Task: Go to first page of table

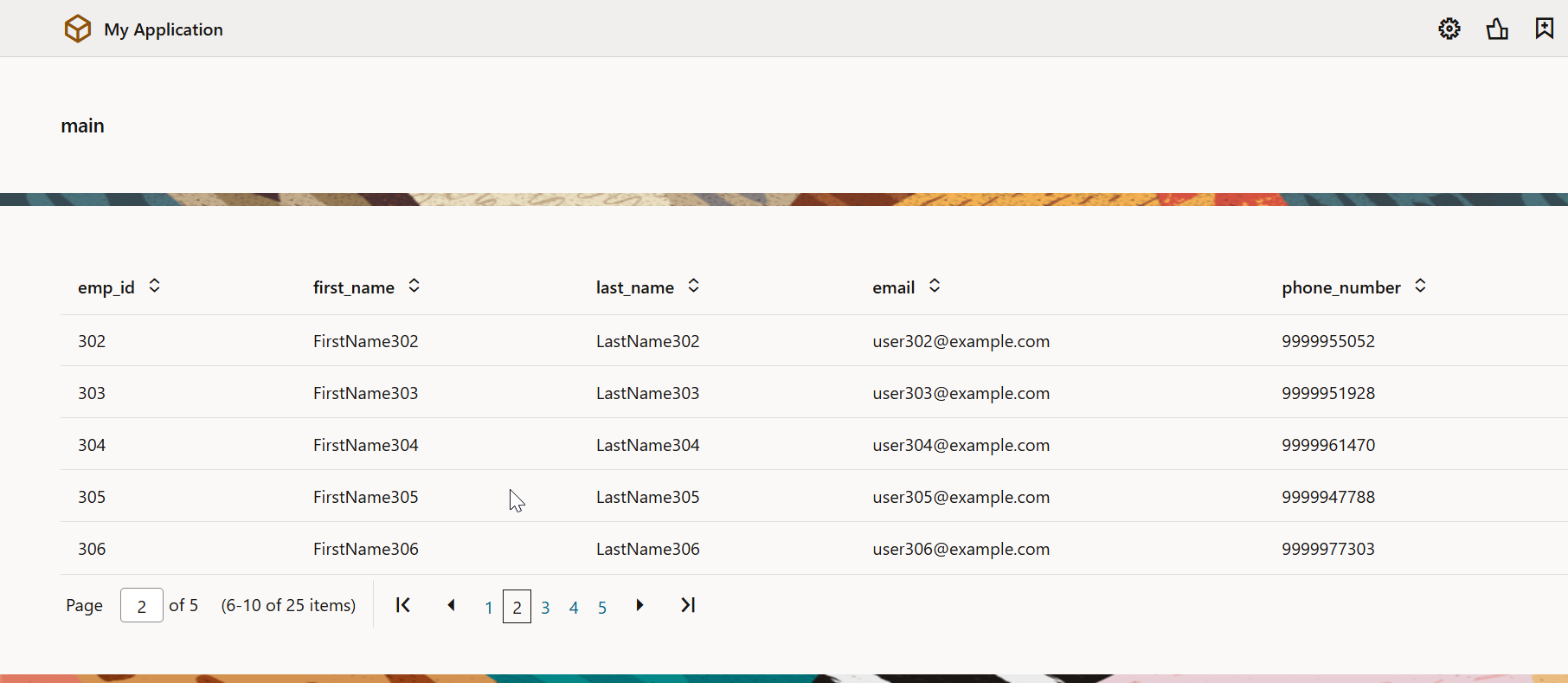Action: pyautogui.click(x=403, y=605)
